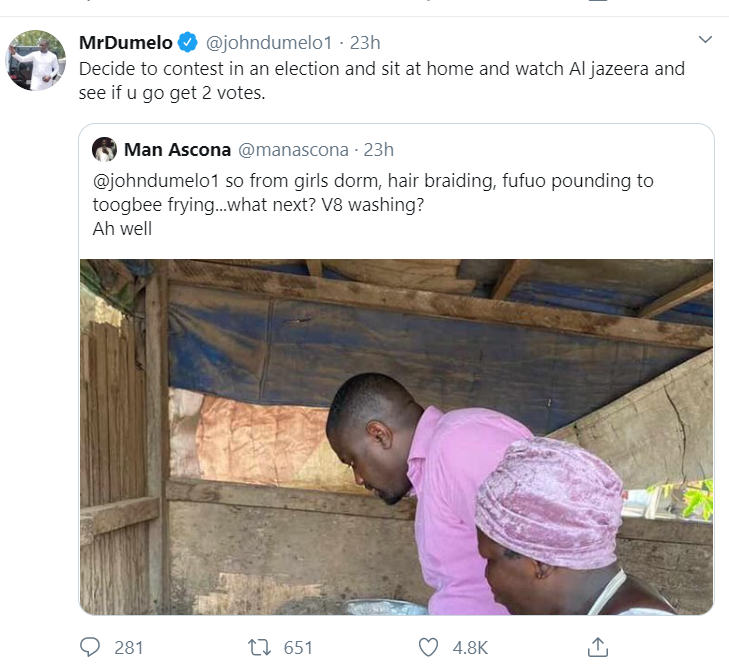The width and height of the screenshot is (729, 671).
Task: Visit the @manascona handle
Action: 293,150
